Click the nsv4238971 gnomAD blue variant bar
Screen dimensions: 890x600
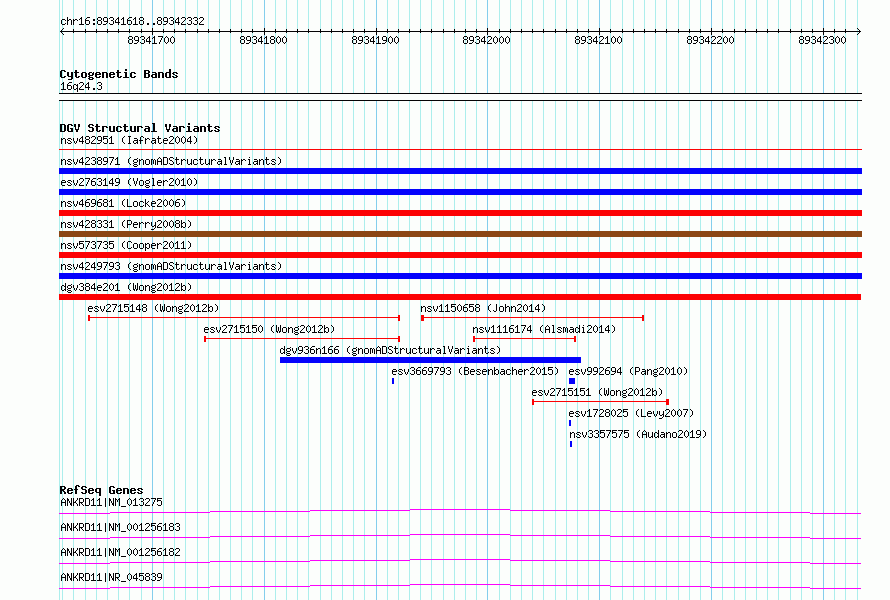(460, 171)
